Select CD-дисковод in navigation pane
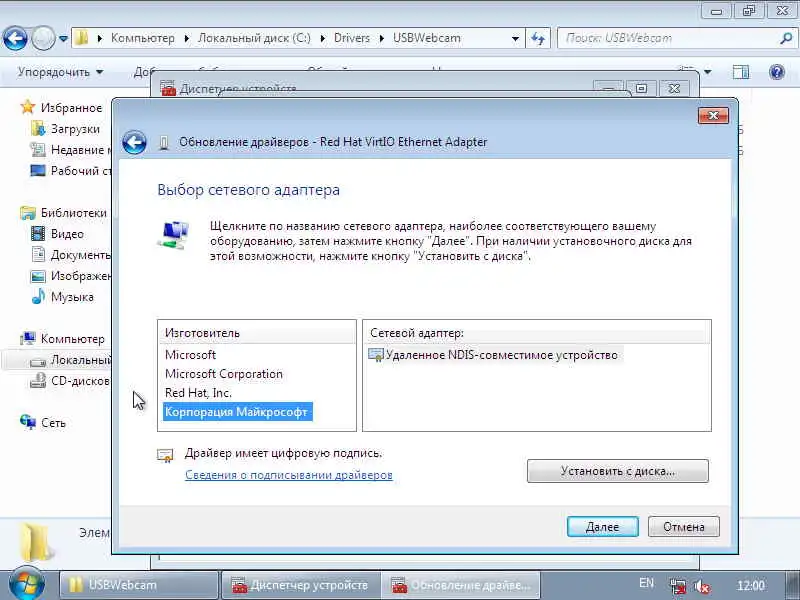This screenshot has height=600, width=800. pos(70,381)
